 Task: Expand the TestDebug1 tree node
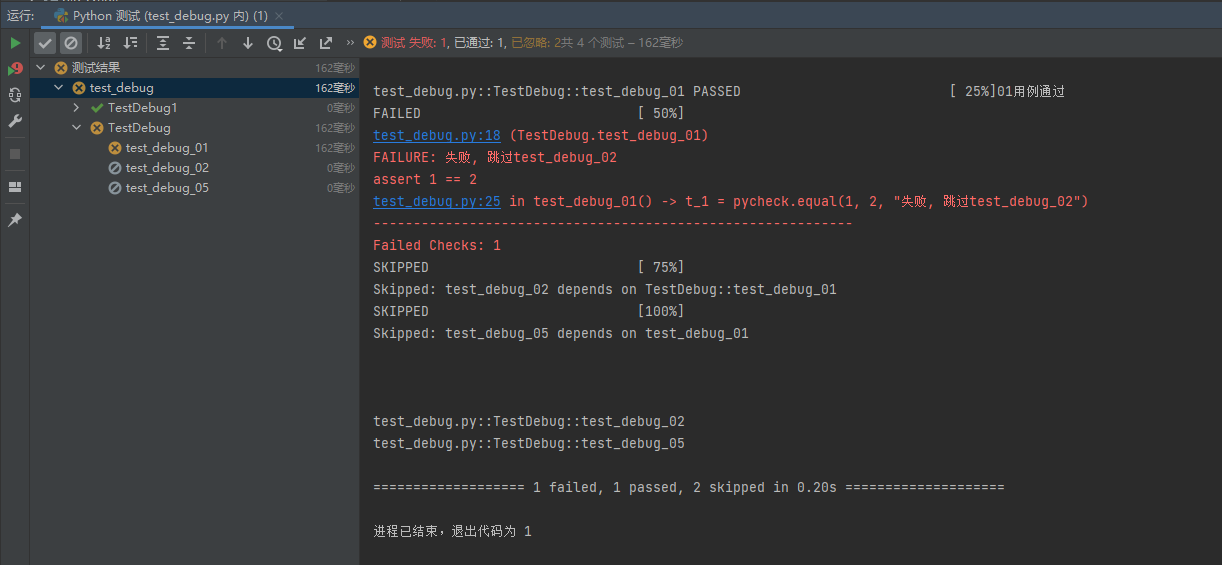(77, 108)
